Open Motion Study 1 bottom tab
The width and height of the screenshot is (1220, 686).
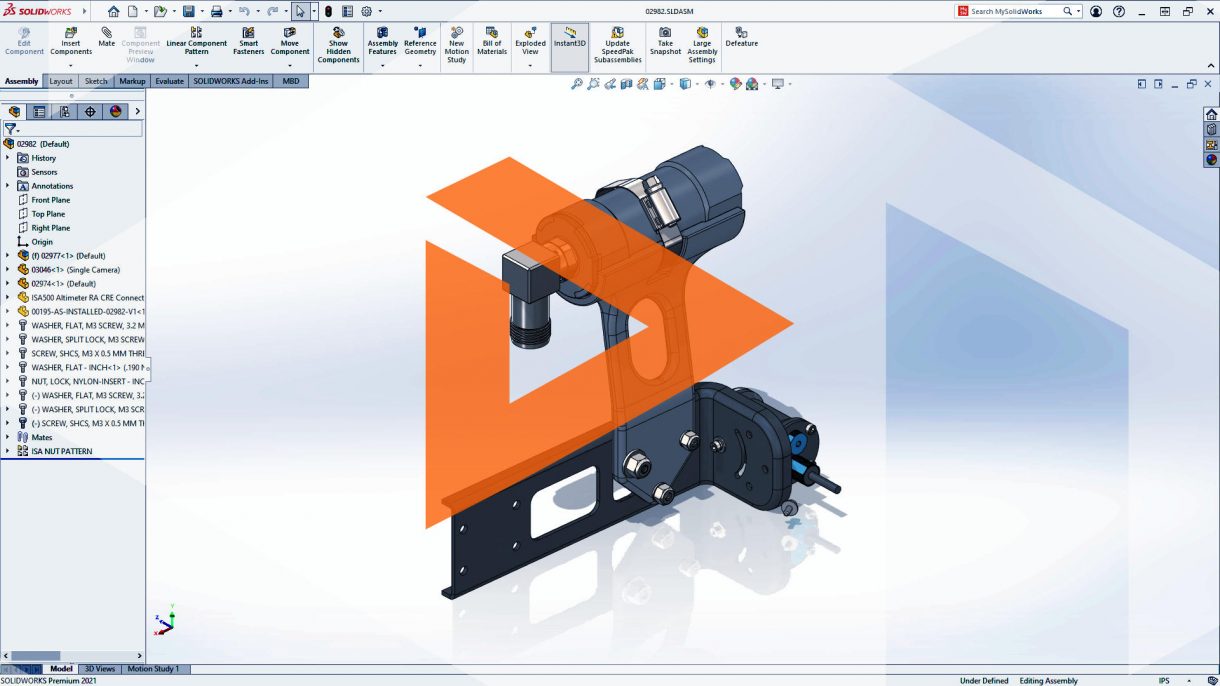point(153,669)
